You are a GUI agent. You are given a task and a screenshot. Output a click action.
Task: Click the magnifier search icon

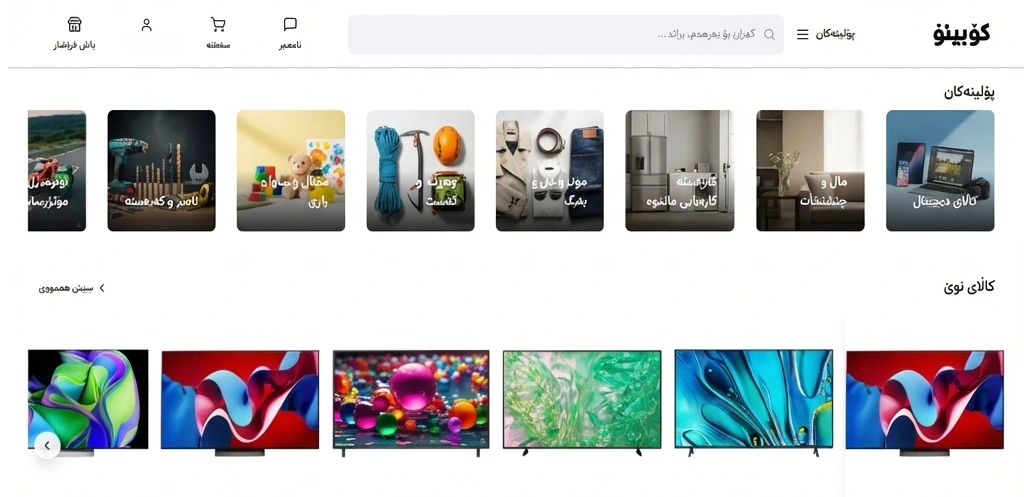tap(769, 35)
